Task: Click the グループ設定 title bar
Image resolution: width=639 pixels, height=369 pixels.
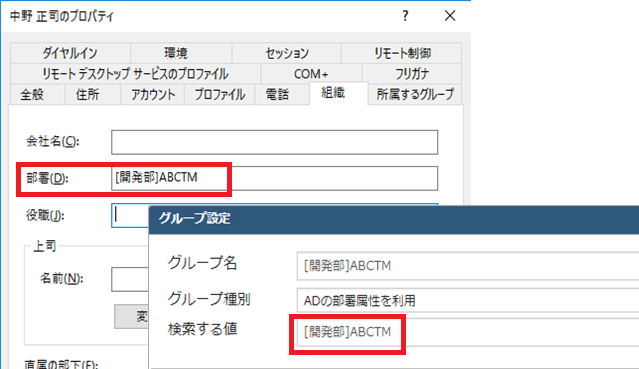Action: pos(394,219)
